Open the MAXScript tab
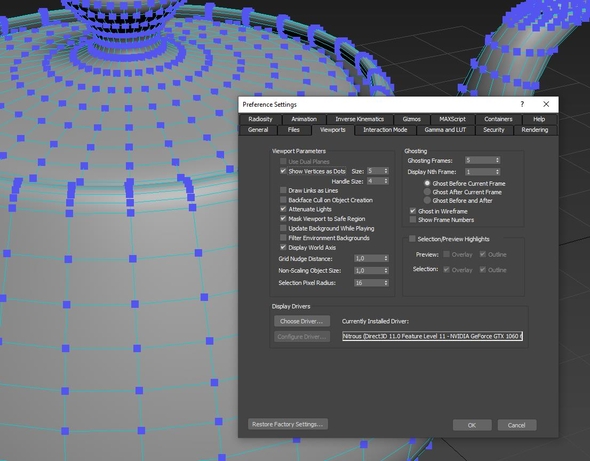The height and width of the screenshot is (461, 590). point(452,119)
